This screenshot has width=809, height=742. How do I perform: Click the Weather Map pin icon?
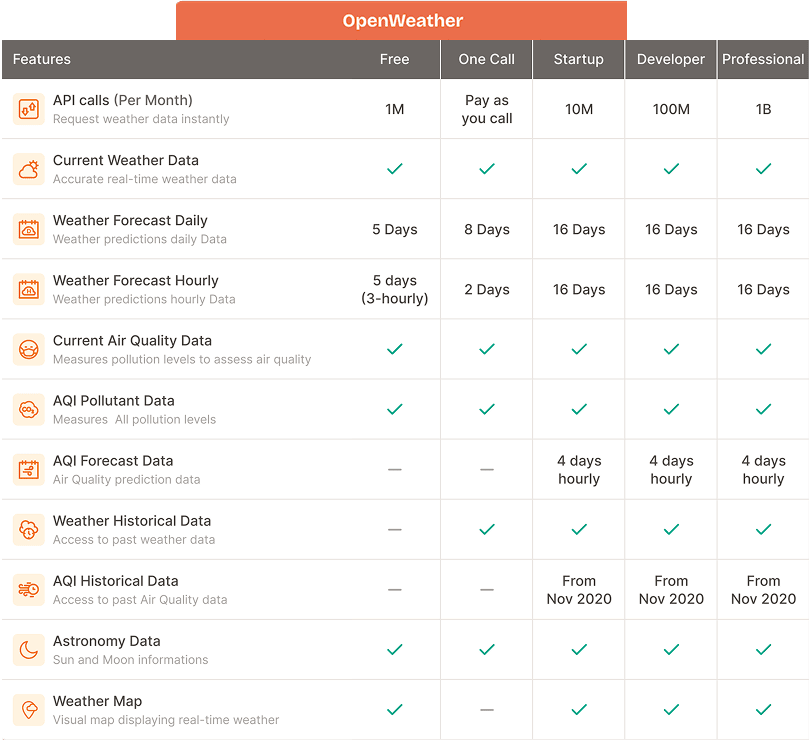28,710
